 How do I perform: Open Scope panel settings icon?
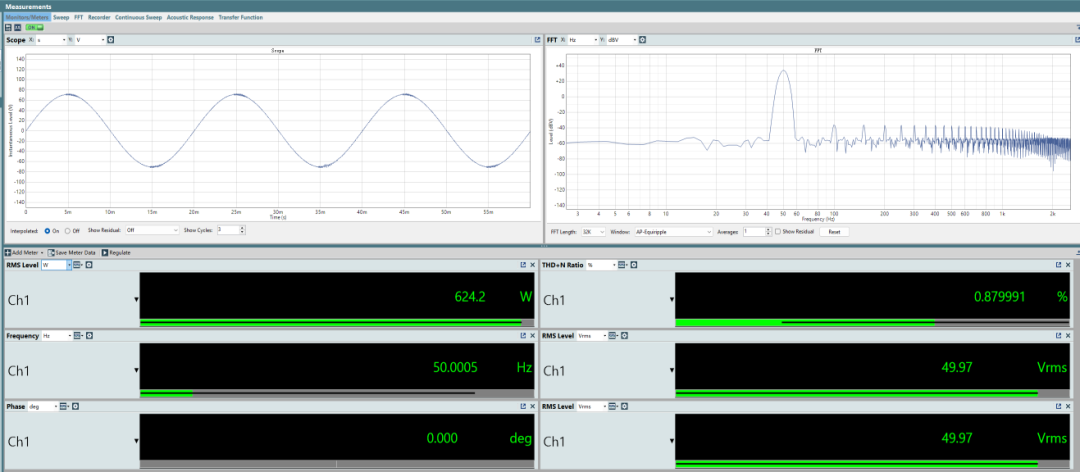[x=111, y=40]
